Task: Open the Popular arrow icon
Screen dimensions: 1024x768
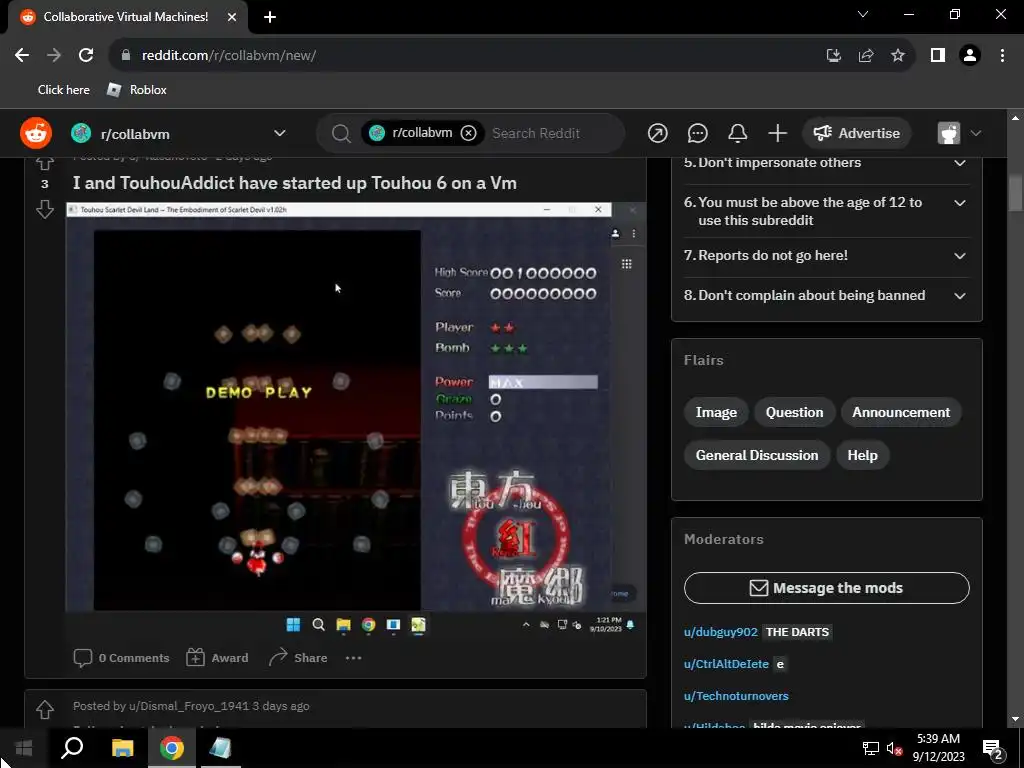Action: (x=658, y=133)
